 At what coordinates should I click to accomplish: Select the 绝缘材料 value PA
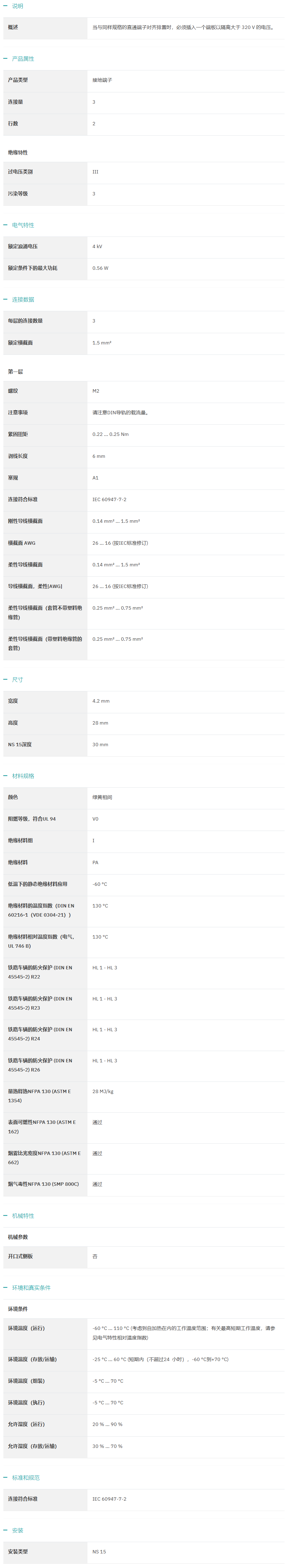[95, 863]
